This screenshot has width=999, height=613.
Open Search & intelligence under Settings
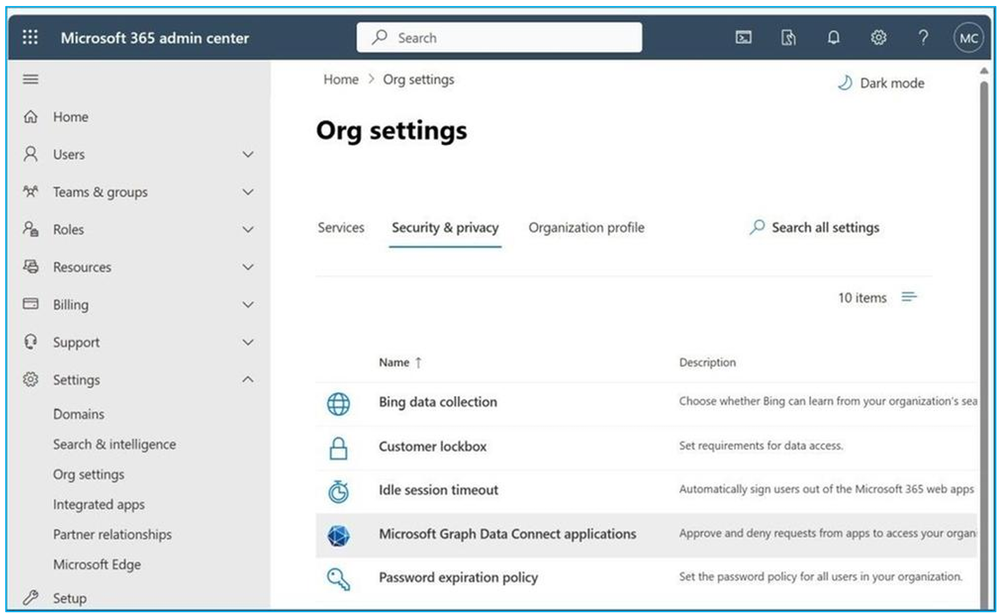(x=115, y=444)
